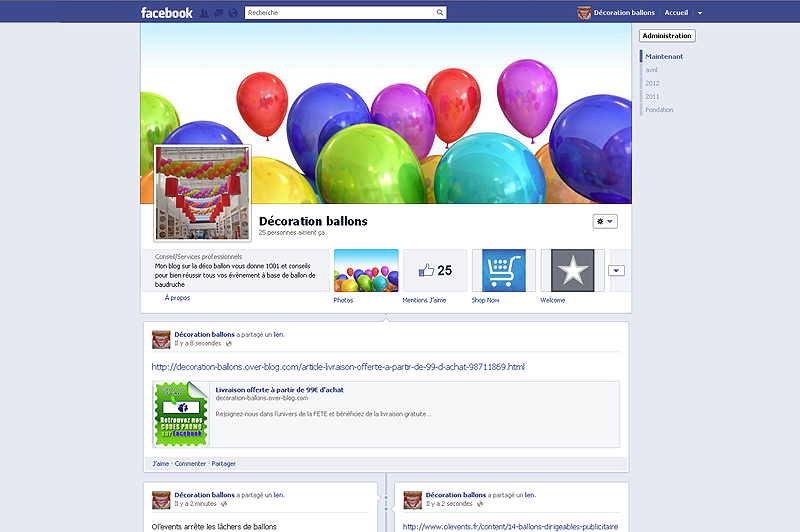Click the 'Il y a 2 minutes' timestamp
This screenshot has width=800, height=532.
pyautogui.click(x=195, y=504)
